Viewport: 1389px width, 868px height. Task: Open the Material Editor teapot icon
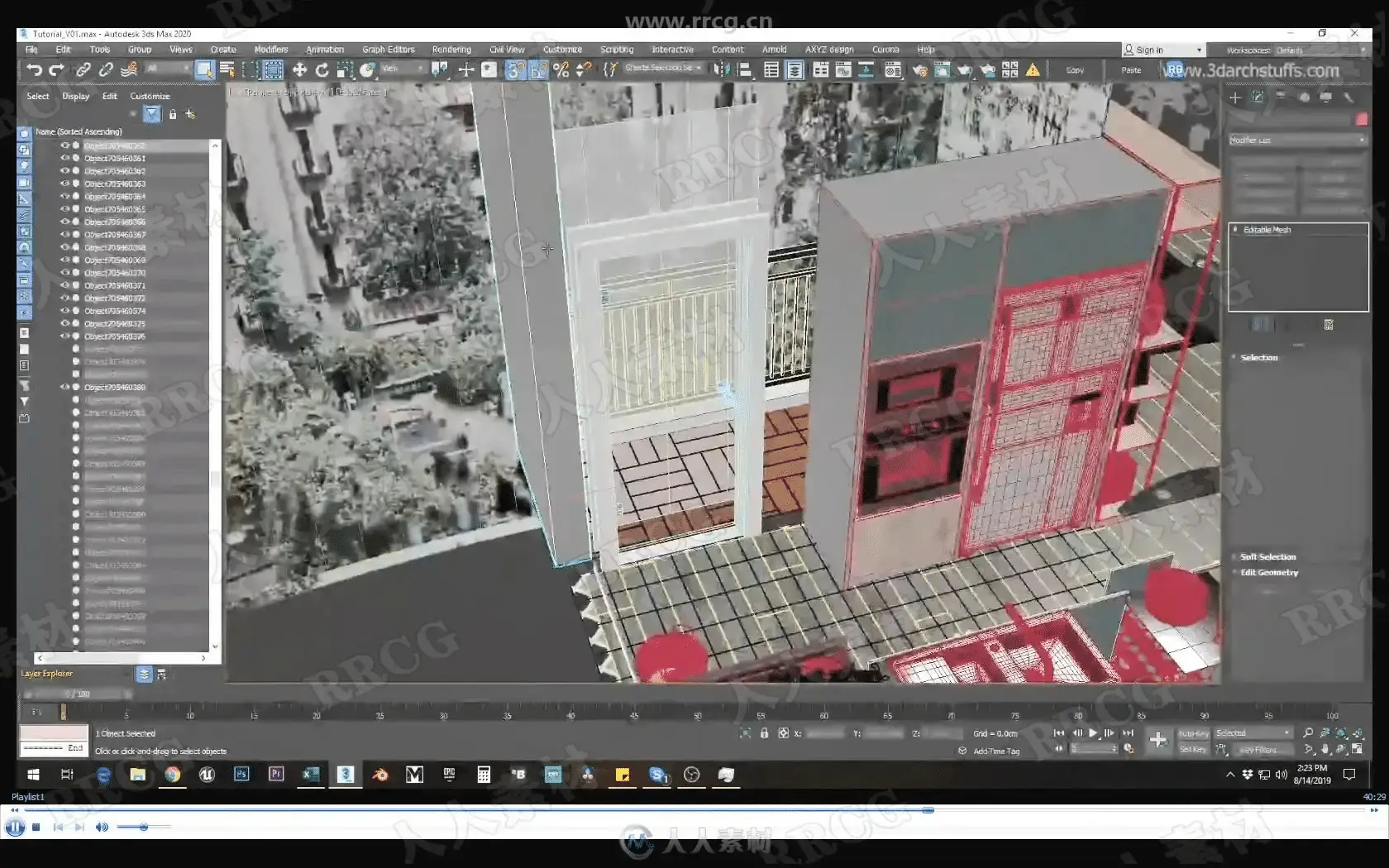tap(919, 70)
